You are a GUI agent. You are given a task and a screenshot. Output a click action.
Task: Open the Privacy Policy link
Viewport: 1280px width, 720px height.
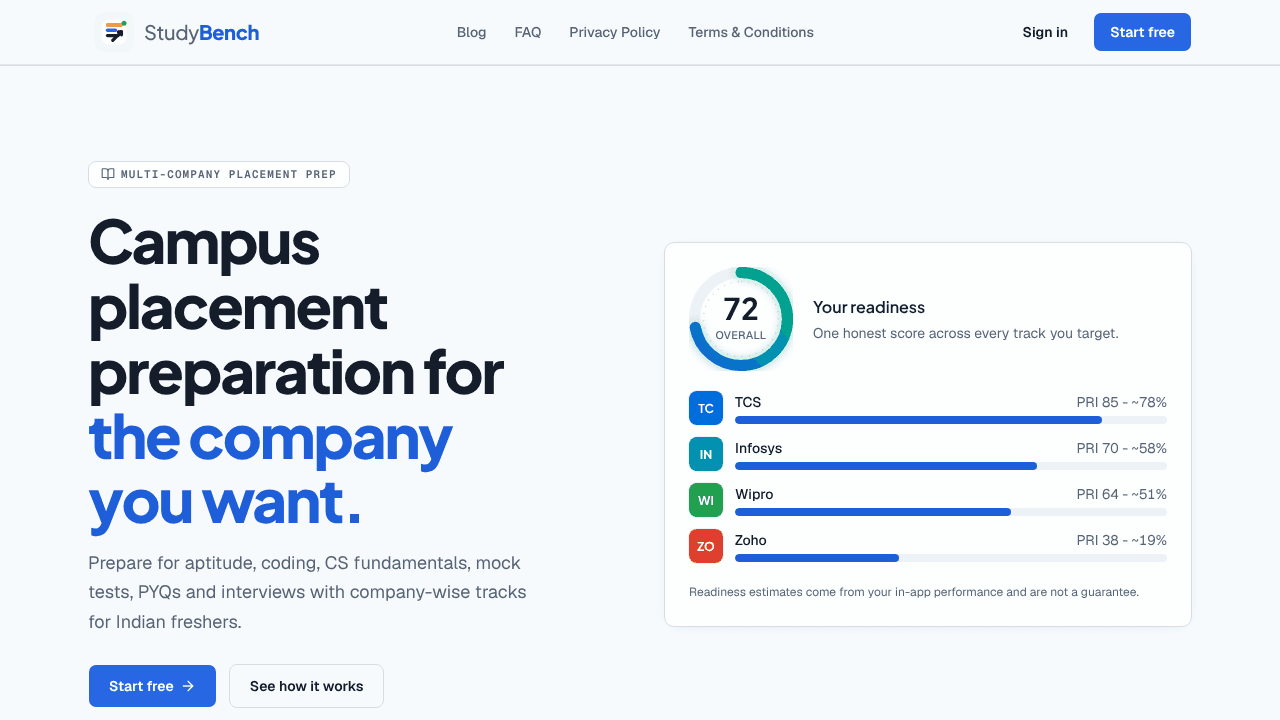point(615,32)
